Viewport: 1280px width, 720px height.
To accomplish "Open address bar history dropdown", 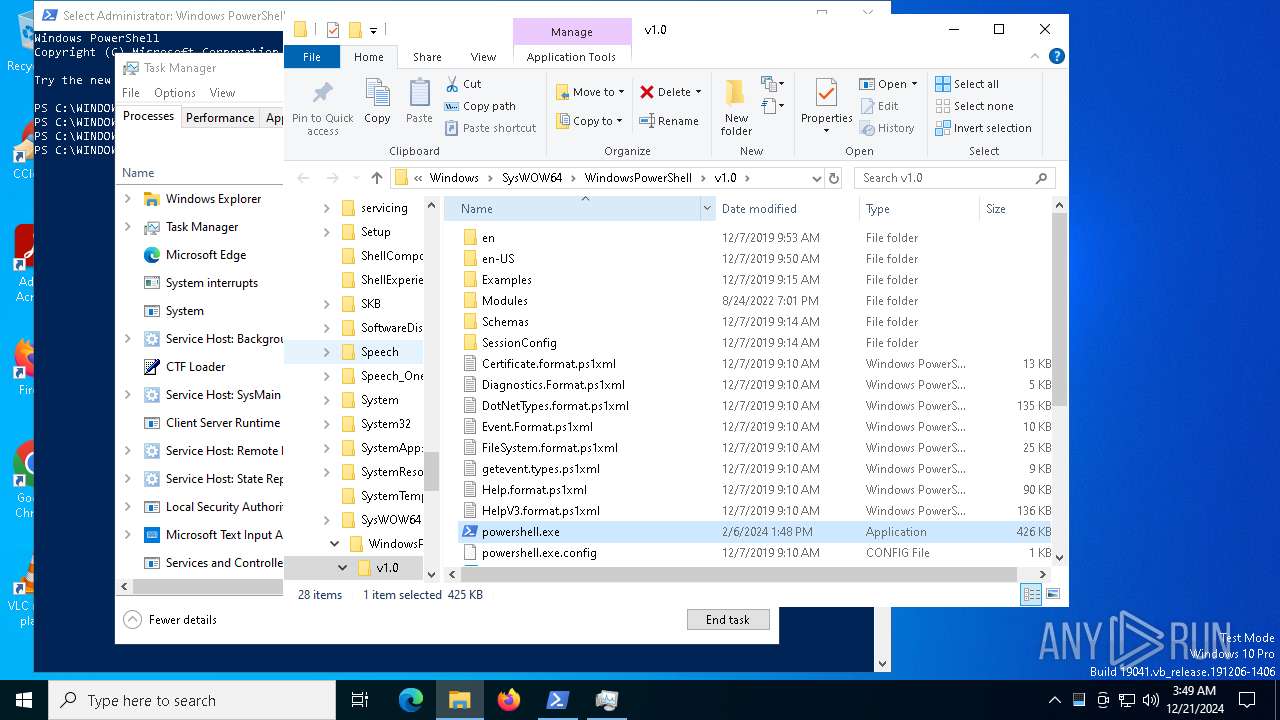I will tap(816, 178).
